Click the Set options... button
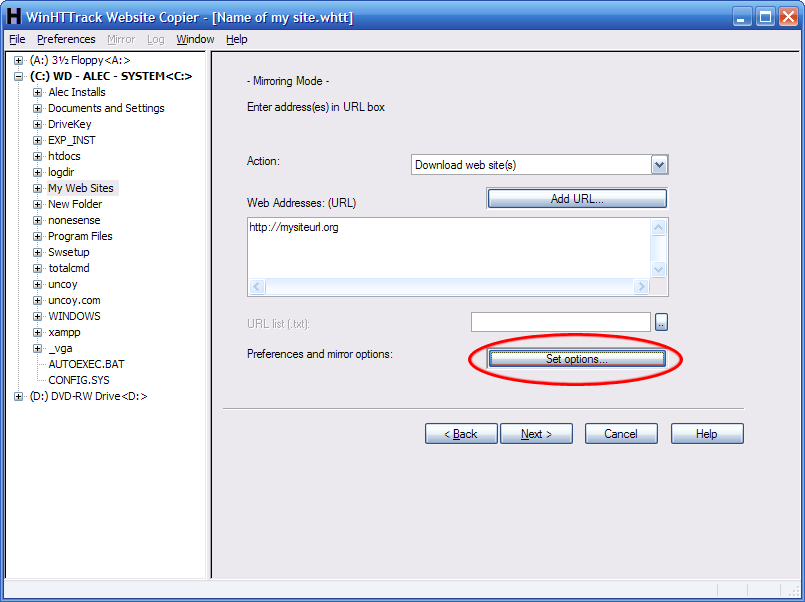The height and width of the screenshot is (602, 805). [x=577, y=359]
